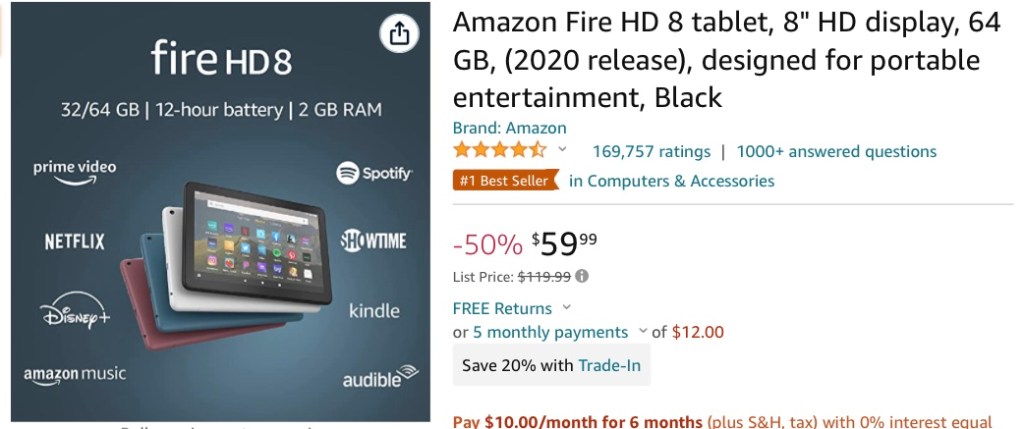Expand the star ratings breakdown arrow
This screenshot has height=429, width=1024.
click(562, 150)
